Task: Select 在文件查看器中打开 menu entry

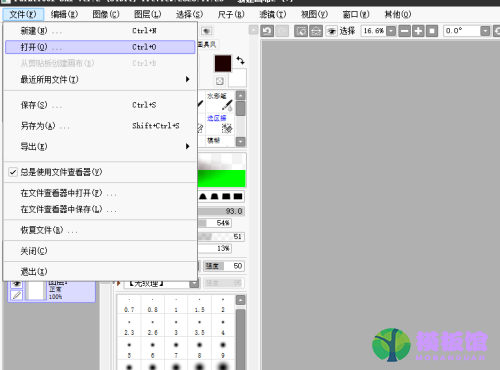Action: coord(100,193)
